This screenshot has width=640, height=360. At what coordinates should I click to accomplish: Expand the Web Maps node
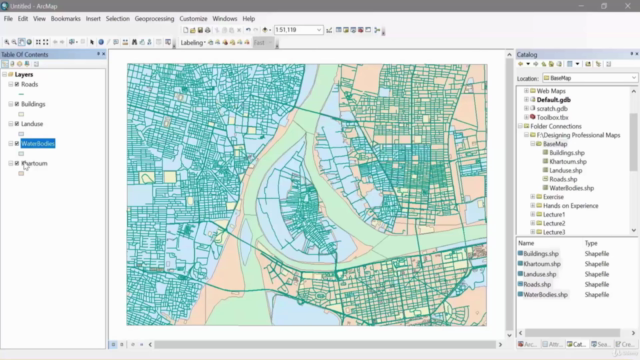(x=526, y=91)
